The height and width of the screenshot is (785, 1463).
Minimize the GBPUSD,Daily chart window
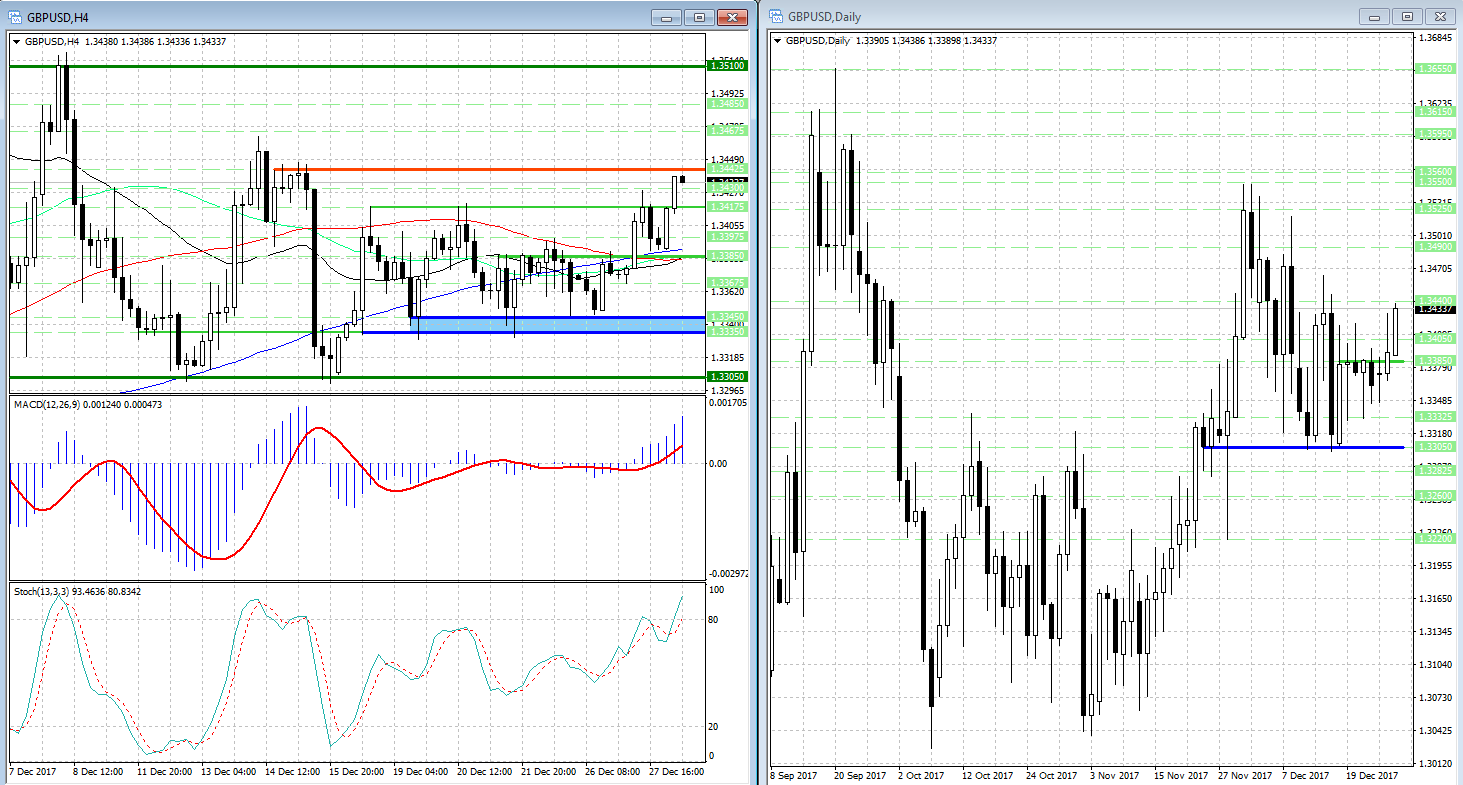click(x=1375, y=17)
